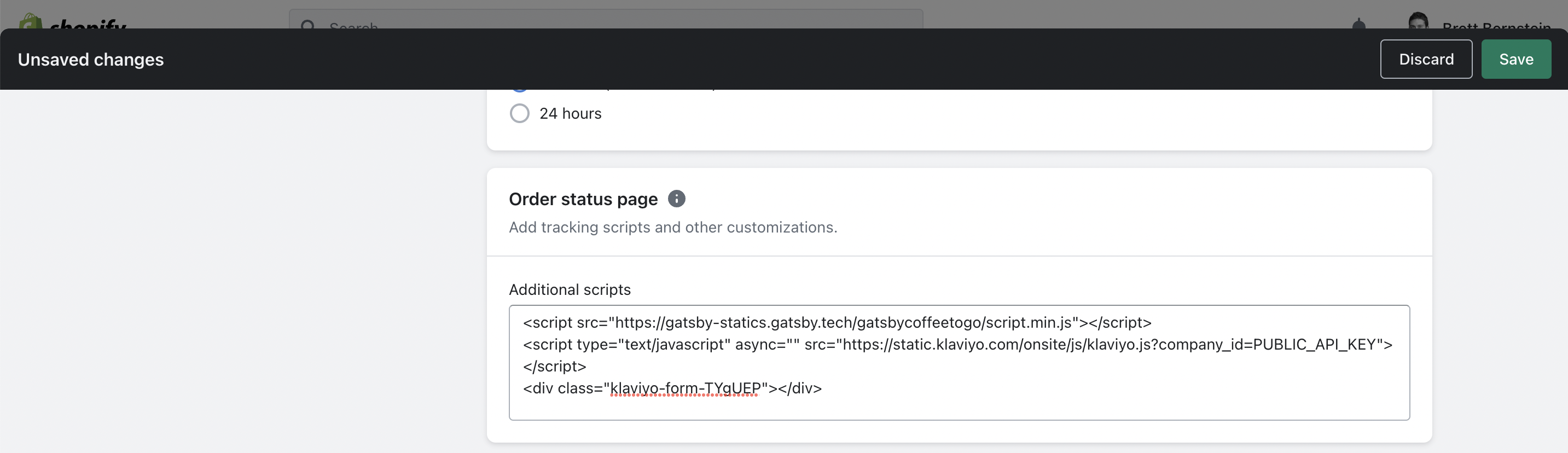Click the 'Order status page' heading
This screenshot has height=453, width=1568.
pyautogui.click(x=583, y=199)
